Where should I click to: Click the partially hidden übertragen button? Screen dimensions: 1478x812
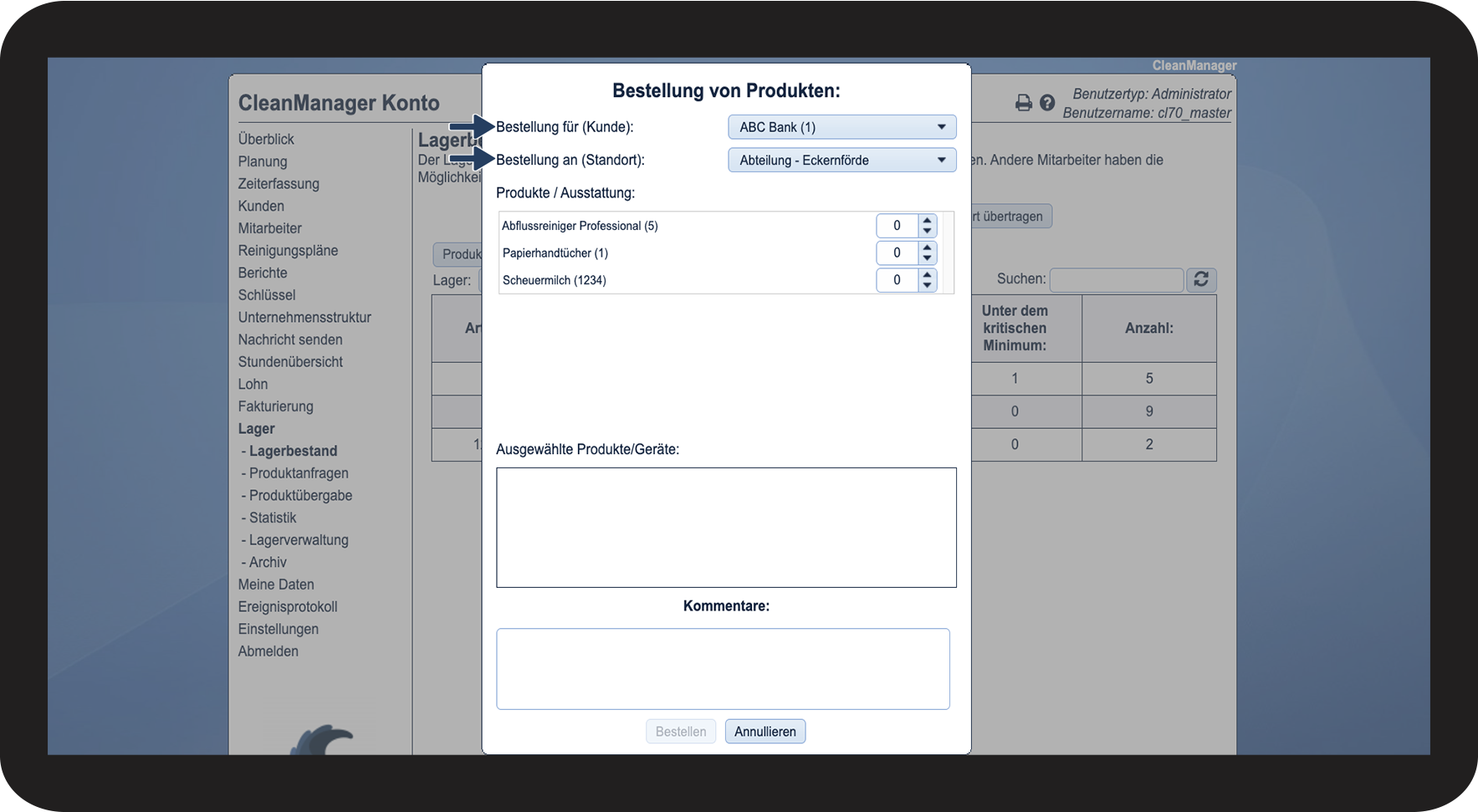pyautogui.click(x=1011, y=216)
